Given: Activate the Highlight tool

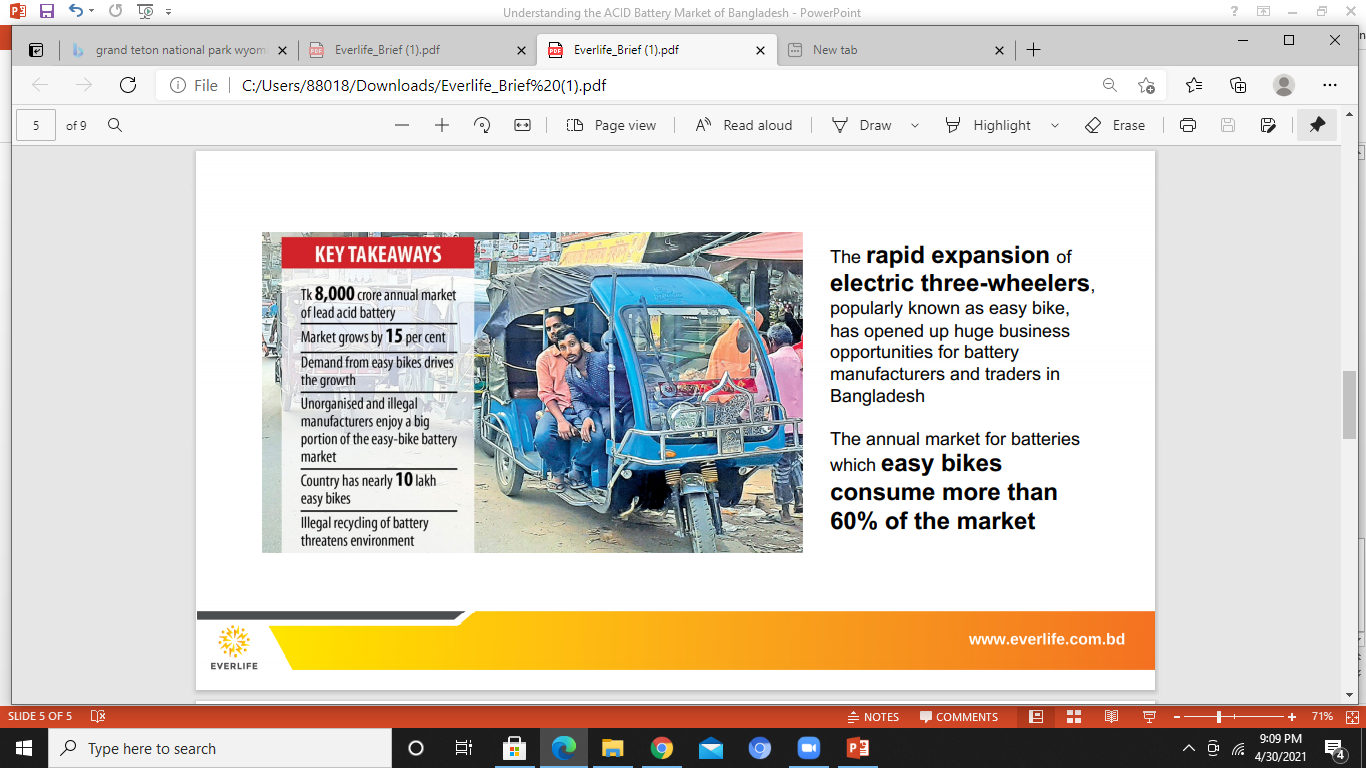Looking at the screenshot, I should pyautogui.click(x=988, y=125).
